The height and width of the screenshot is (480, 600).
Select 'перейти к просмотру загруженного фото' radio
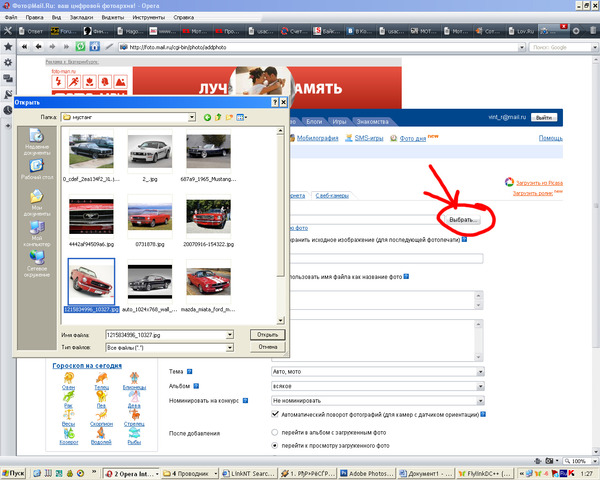point(274,446)
